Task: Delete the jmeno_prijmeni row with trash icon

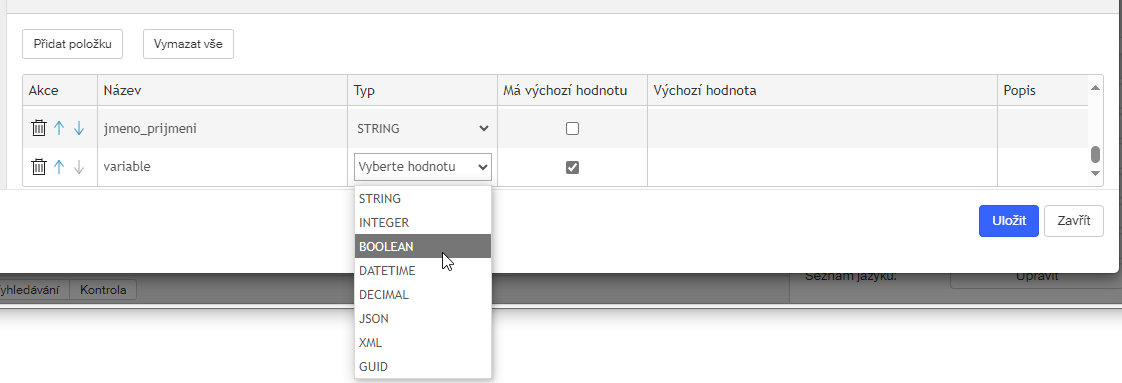Action: [x=39, y=129]
